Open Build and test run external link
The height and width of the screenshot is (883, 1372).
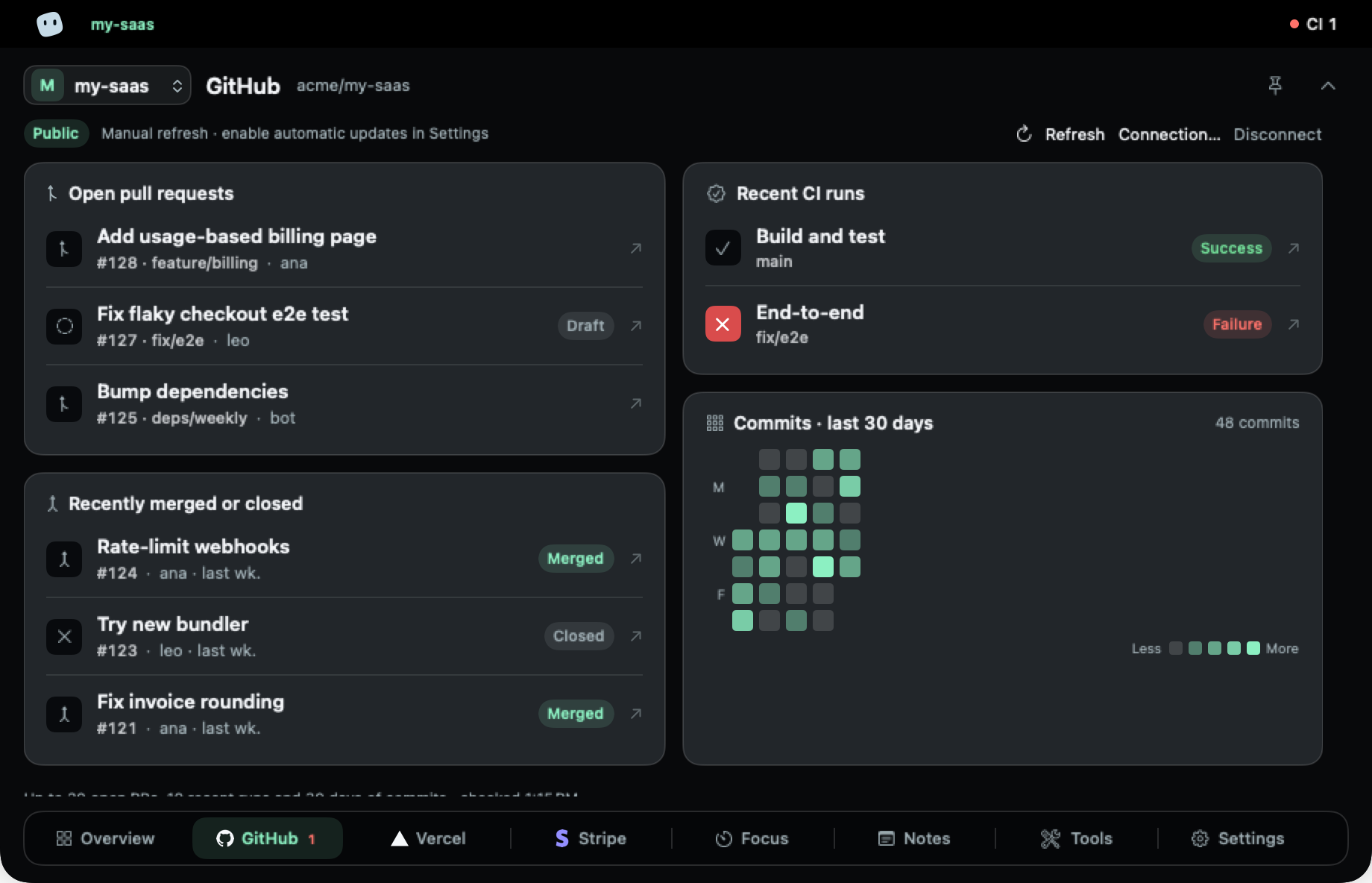coord(1294,248)
